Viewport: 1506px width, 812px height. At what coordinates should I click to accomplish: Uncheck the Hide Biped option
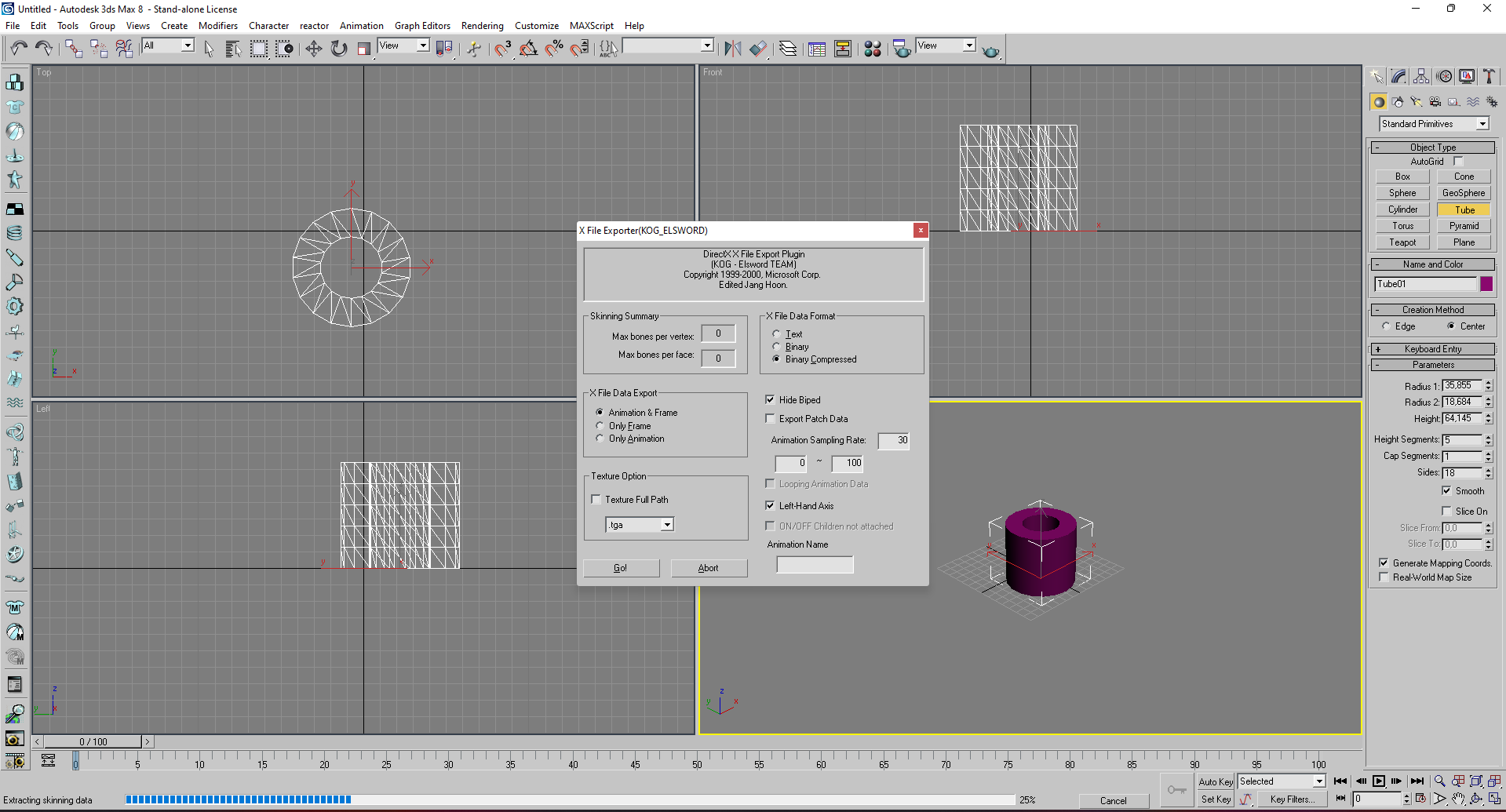click(x=770, y=399)
